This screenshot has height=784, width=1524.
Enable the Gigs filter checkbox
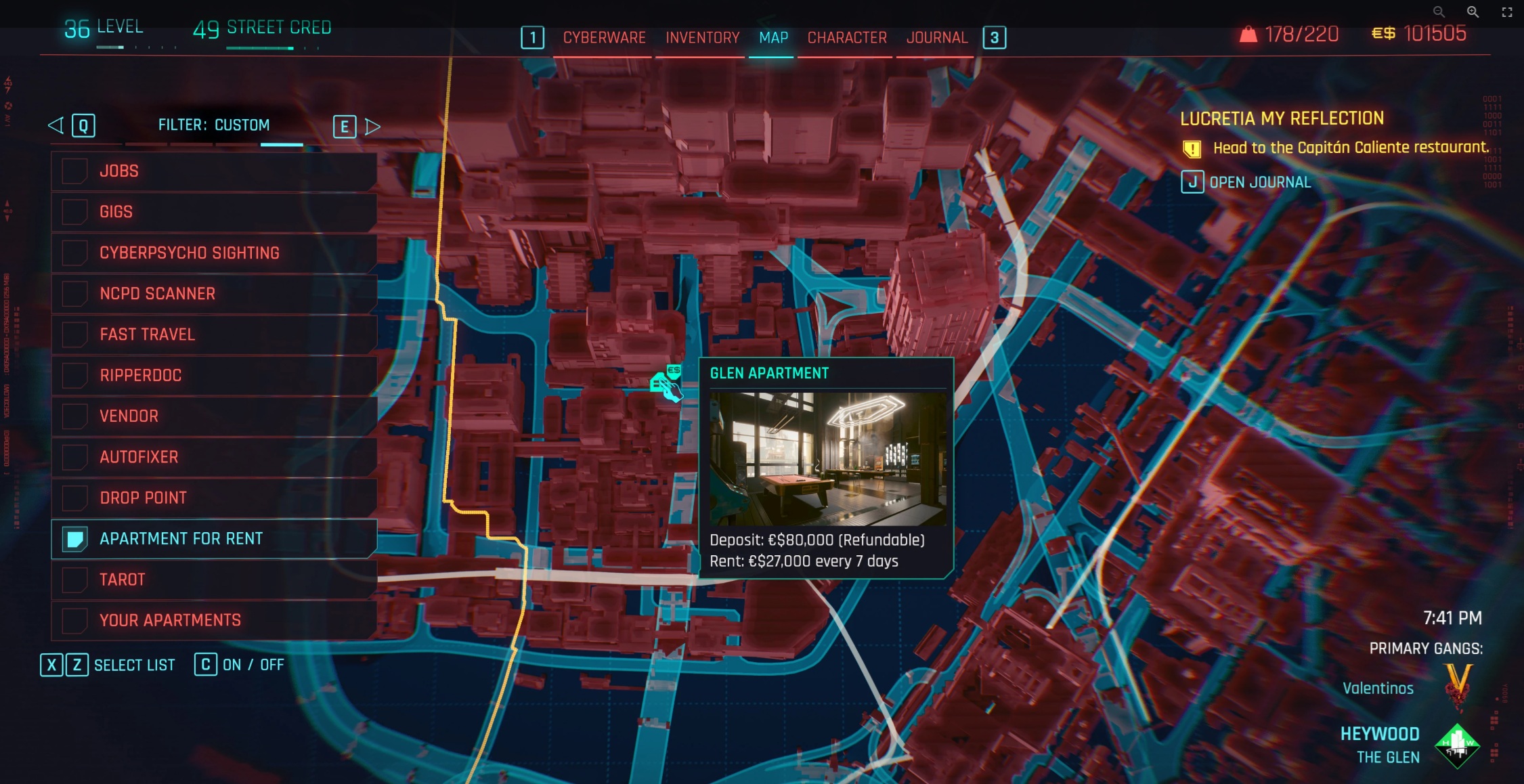[74, 212]
